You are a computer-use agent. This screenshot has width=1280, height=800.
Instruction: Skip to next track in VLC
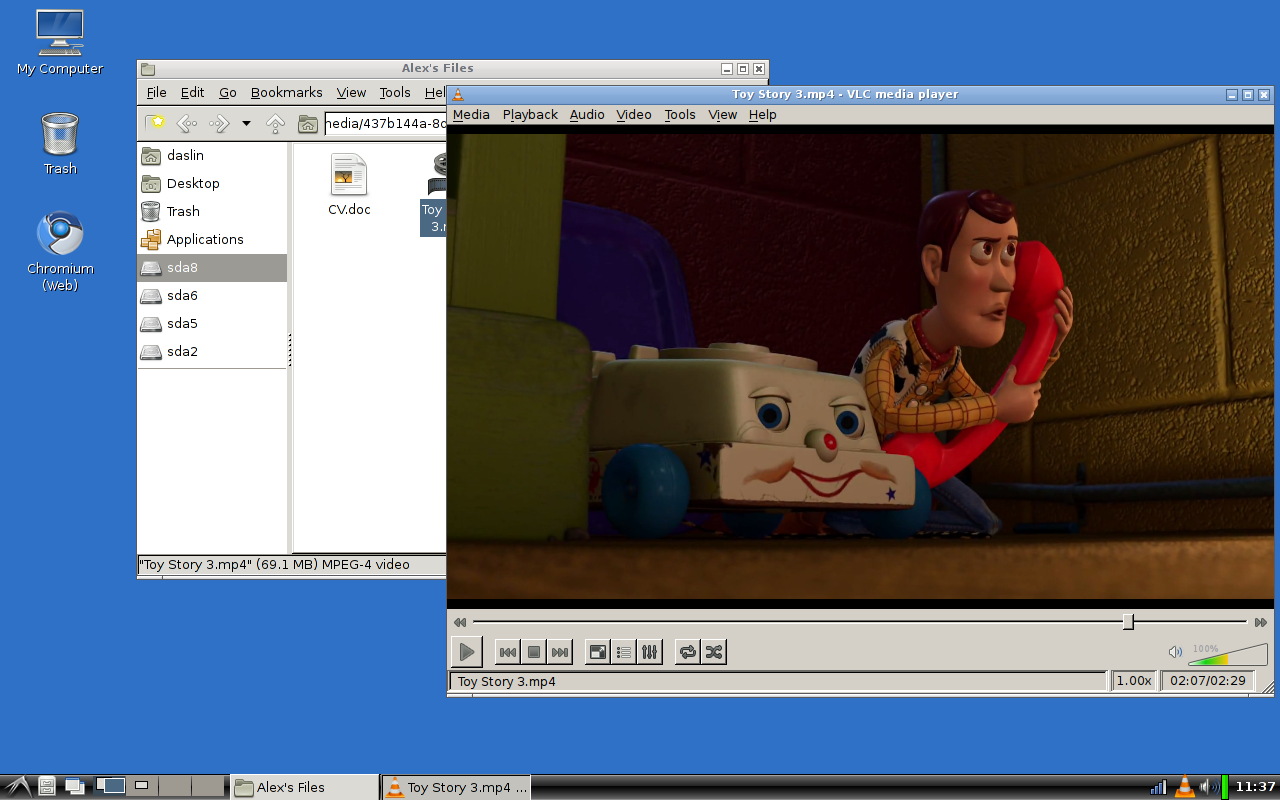(560, 652)
